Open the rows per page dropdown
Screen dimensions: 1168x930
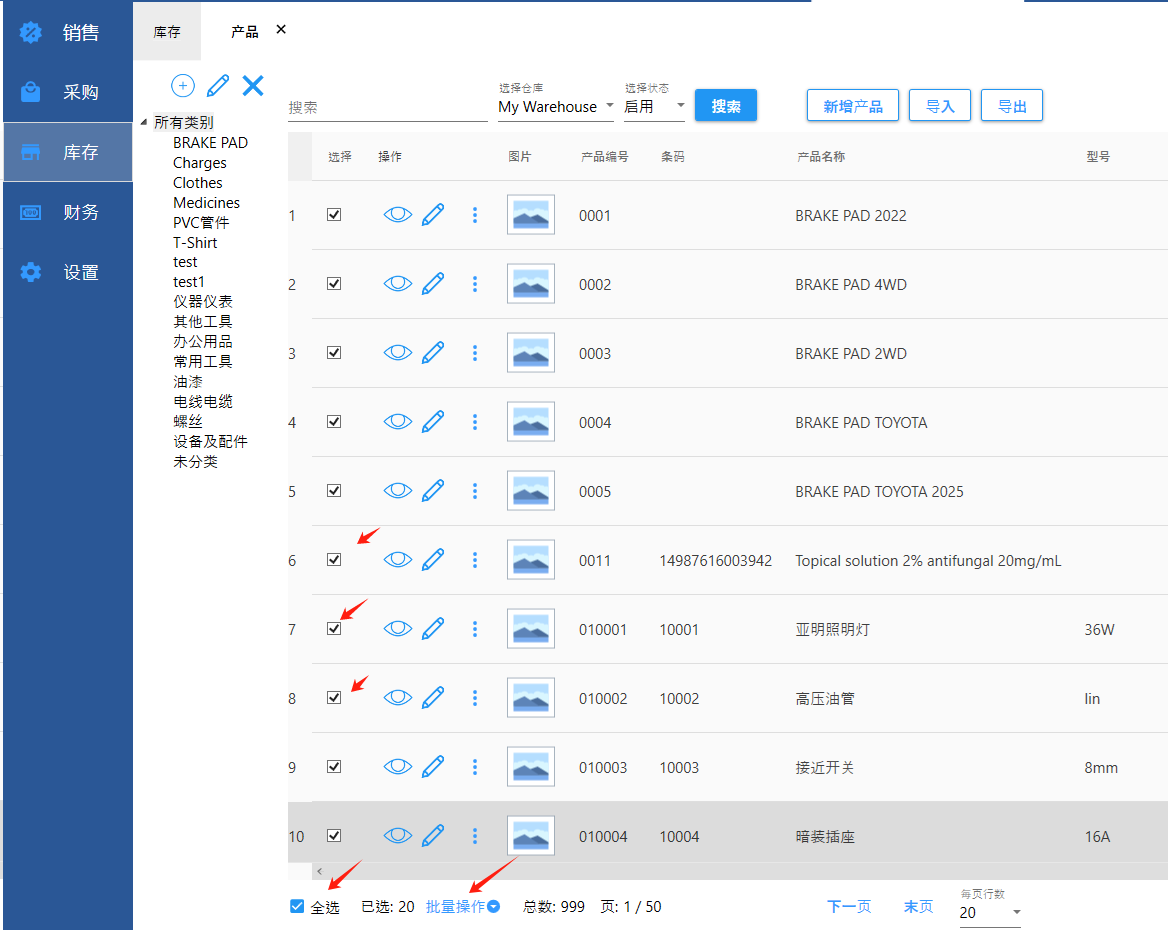(990, 912)
